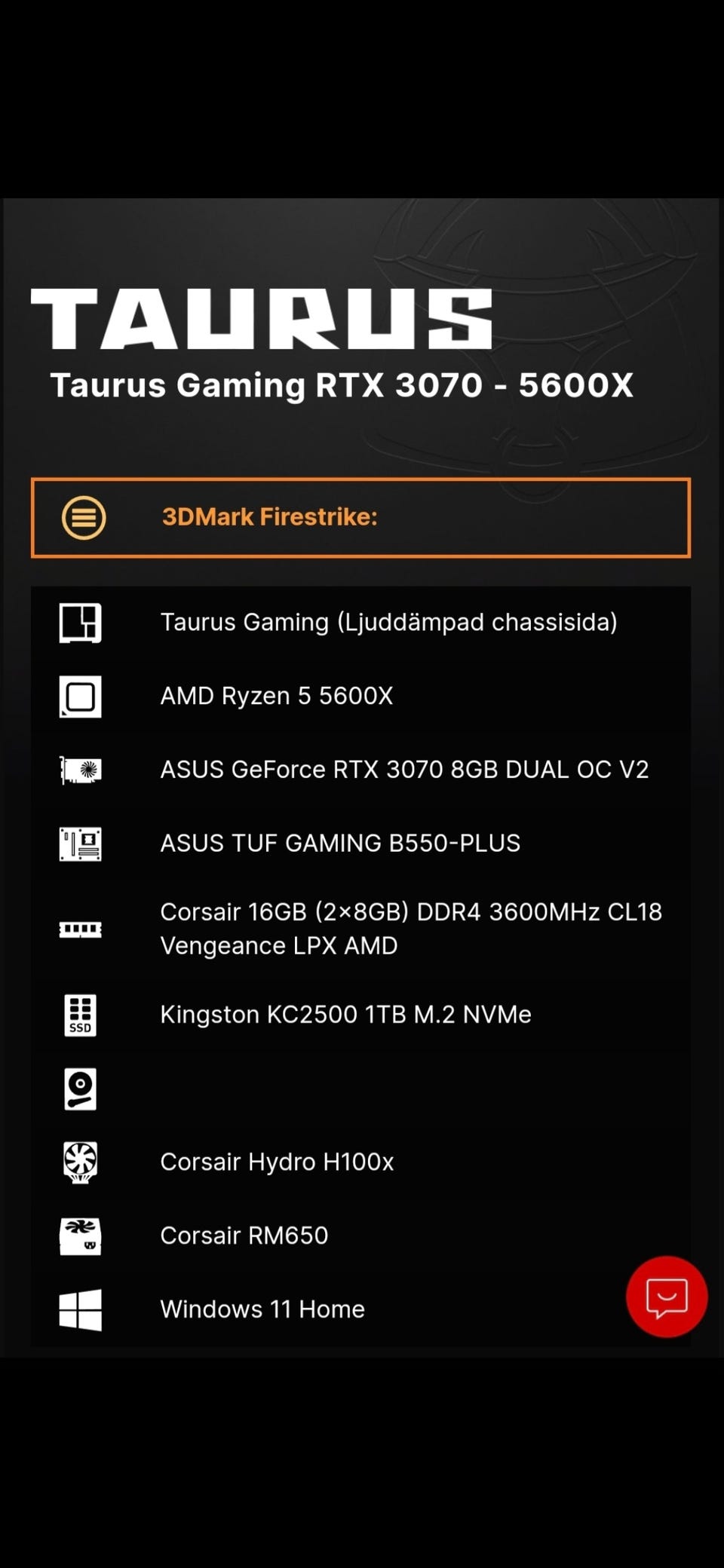This screenshot has height=1568, width=724.
Task: Click the CPU processor icon
Action: tap(80, 697)
